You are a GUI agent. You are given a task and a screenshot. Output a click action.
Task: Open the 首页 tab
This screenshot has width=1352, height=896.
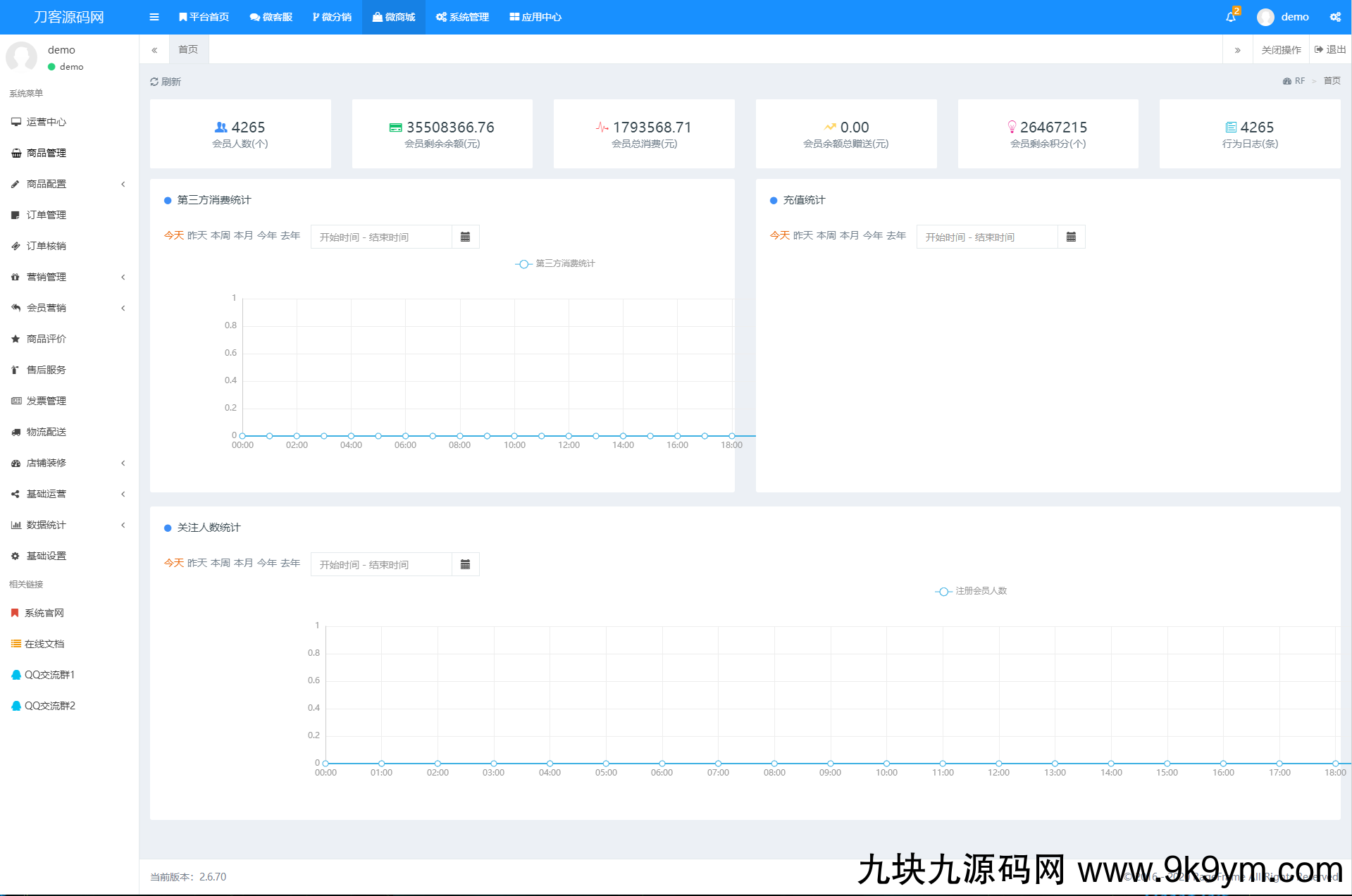click(x=188, y=49)
